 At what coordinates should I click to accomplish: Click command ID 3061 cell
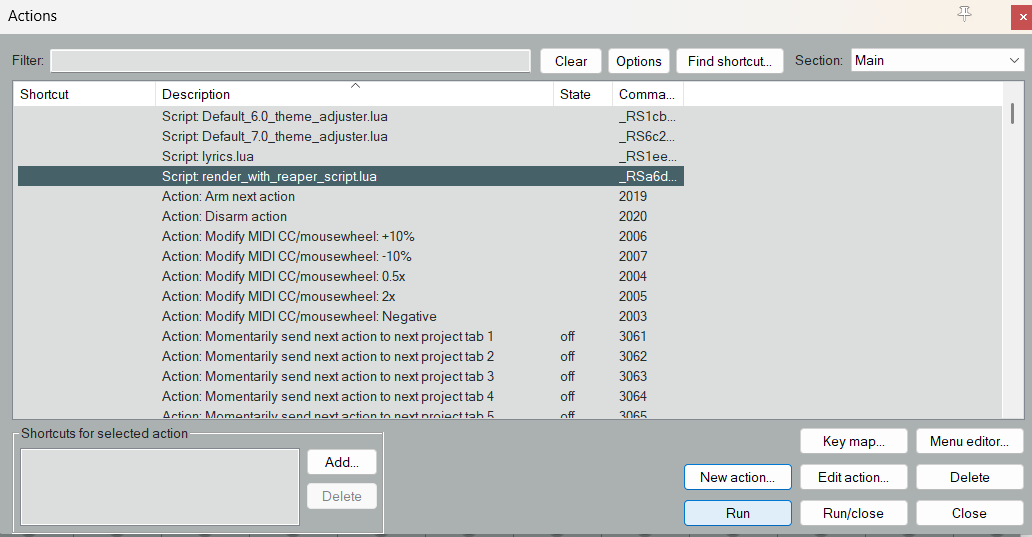632,336
